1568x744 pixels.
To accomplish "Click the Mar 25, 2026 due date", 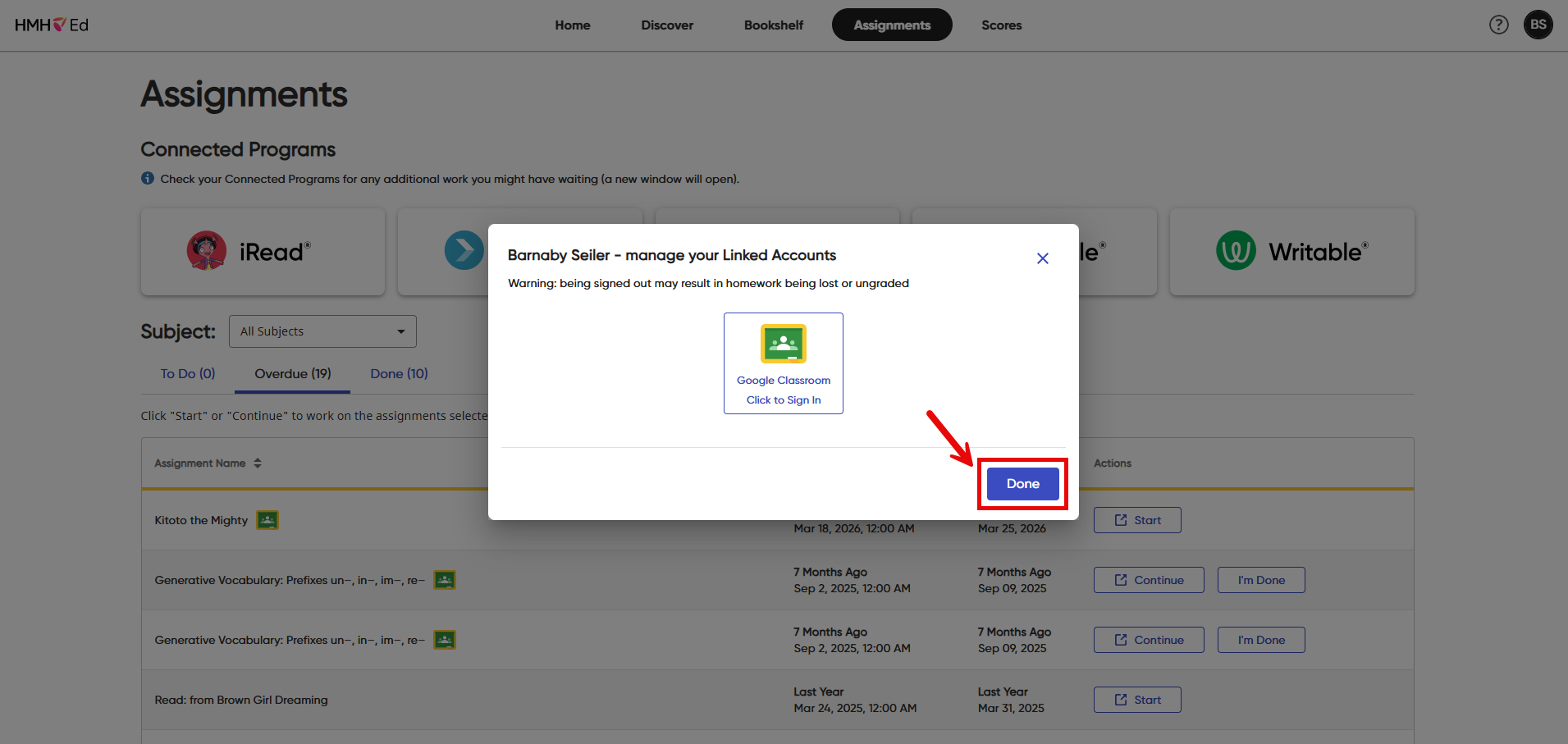I will click(1012, 528).
